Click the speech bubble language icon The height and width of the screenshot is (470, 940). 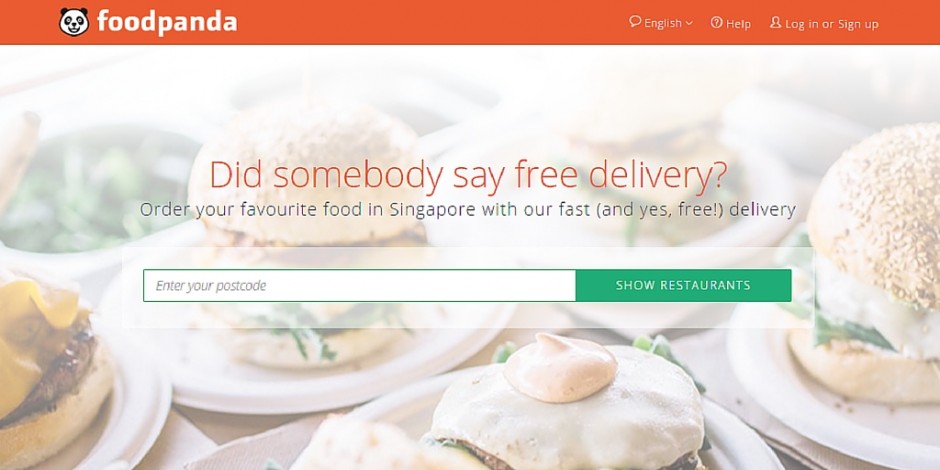pyautogui.click(x=635, y=22)
